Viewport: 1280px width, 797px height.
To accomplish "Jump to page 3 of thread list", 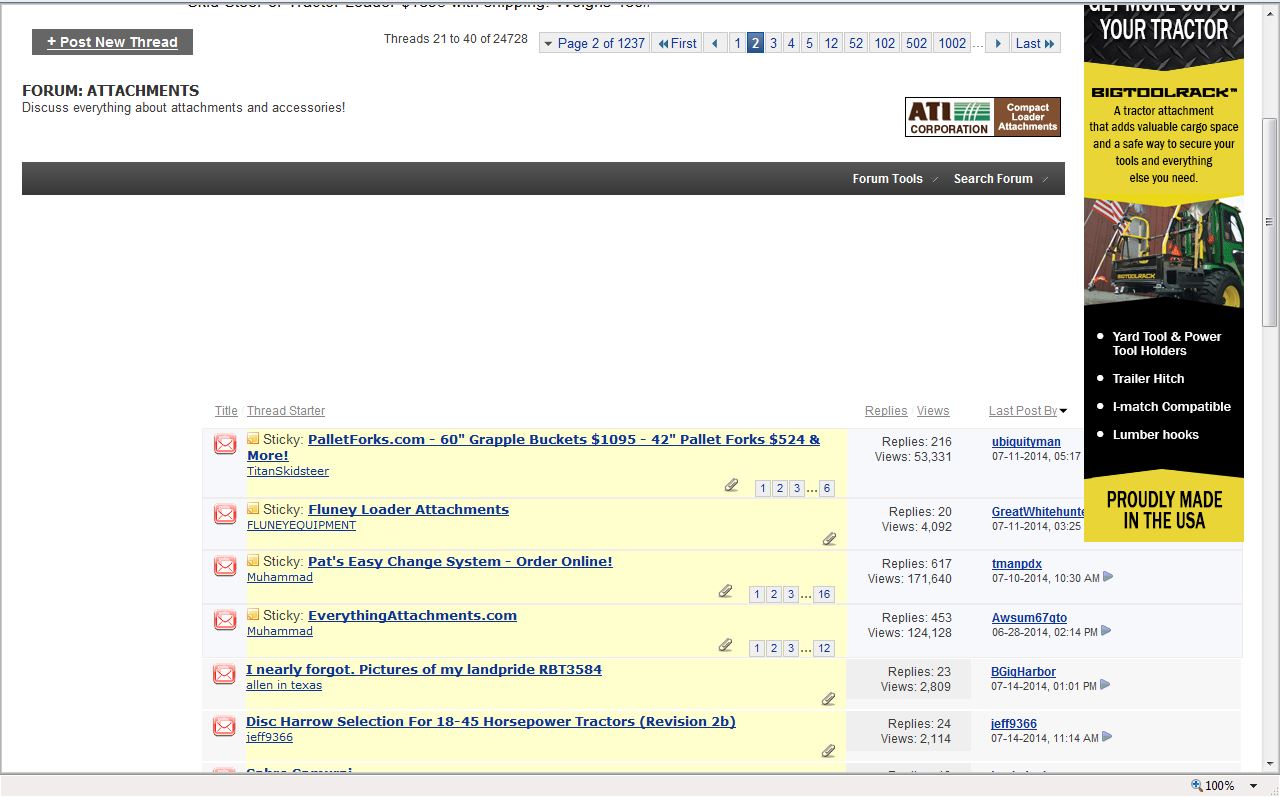I will tap(773, 43).
